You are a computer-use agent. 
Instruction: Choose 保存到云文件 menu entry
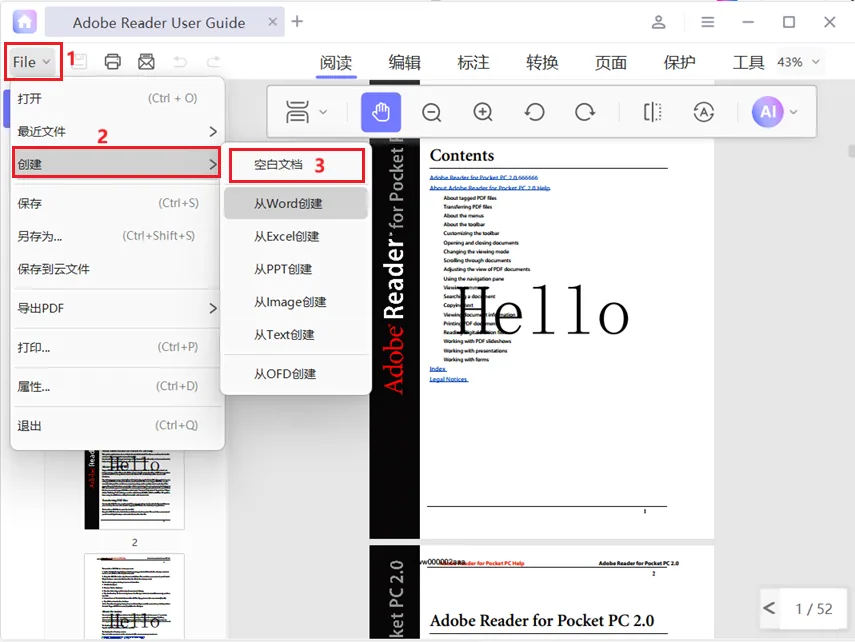(116, 269)
